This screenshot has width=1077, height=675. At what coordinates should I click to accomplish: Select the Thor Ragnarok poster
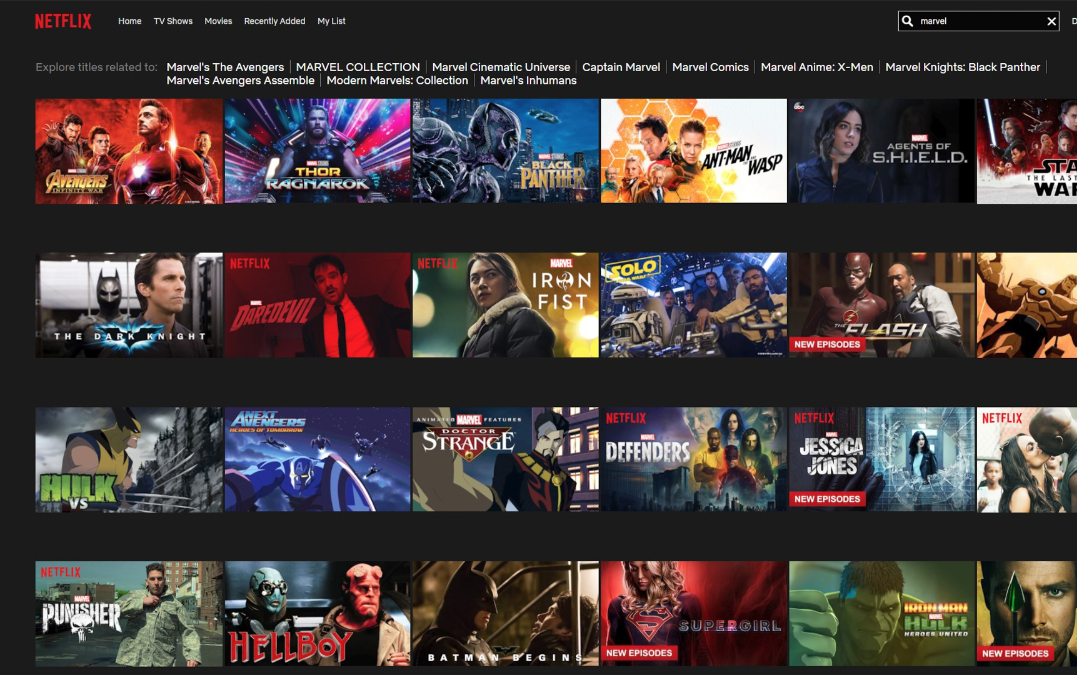(317, 151)
